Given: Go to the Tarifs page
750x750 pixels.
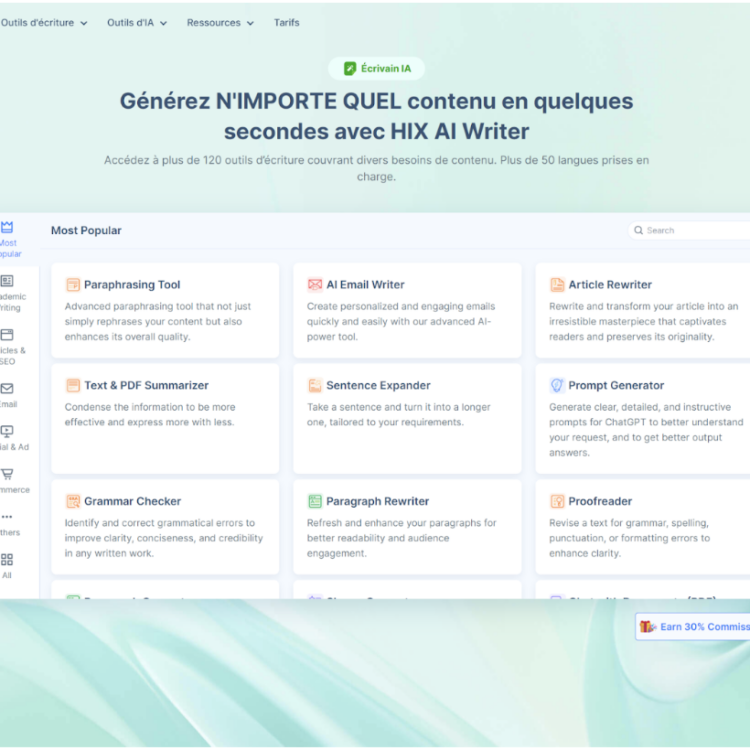Looking at the screenshot, I should click(287, 22).
